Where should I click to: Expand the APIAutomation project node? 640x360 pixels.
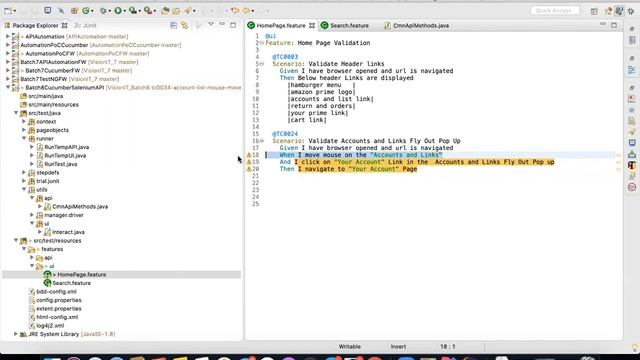8,36
